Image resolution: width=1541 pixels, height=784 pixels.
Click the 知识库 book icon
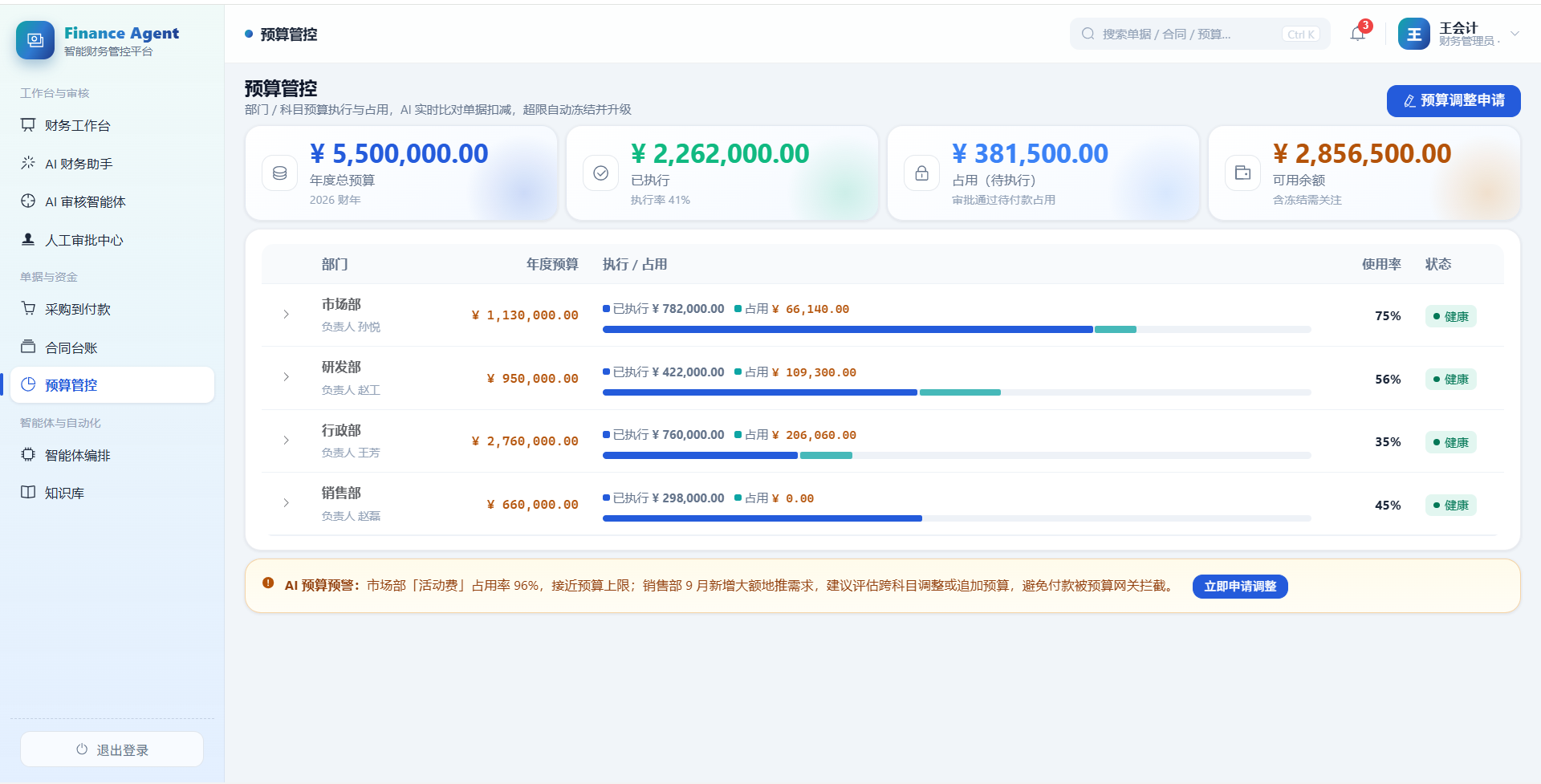pos(28,492)
